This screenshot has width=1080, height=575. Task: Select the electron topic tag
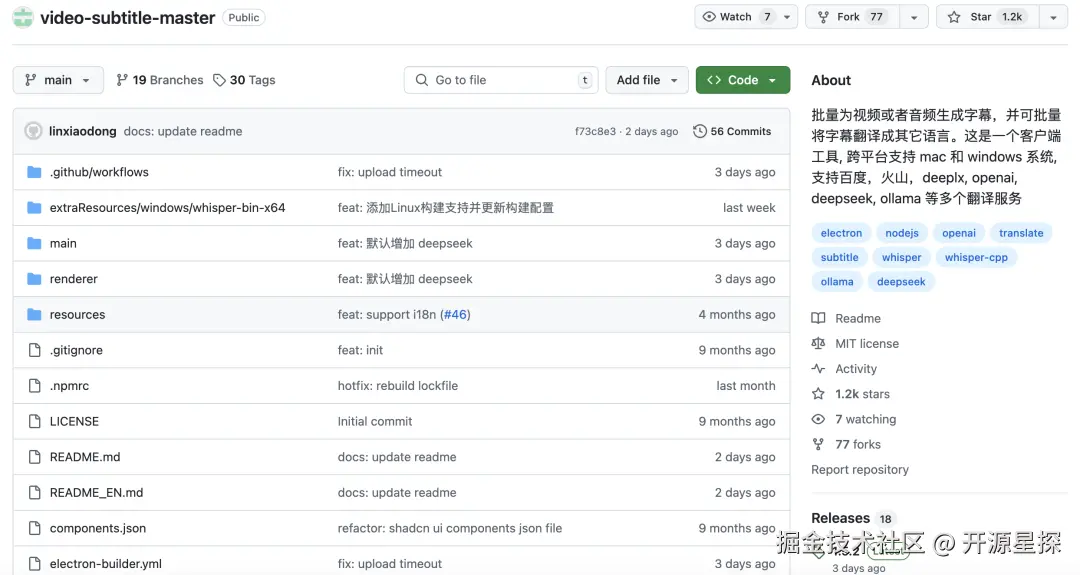coord(841,233)
